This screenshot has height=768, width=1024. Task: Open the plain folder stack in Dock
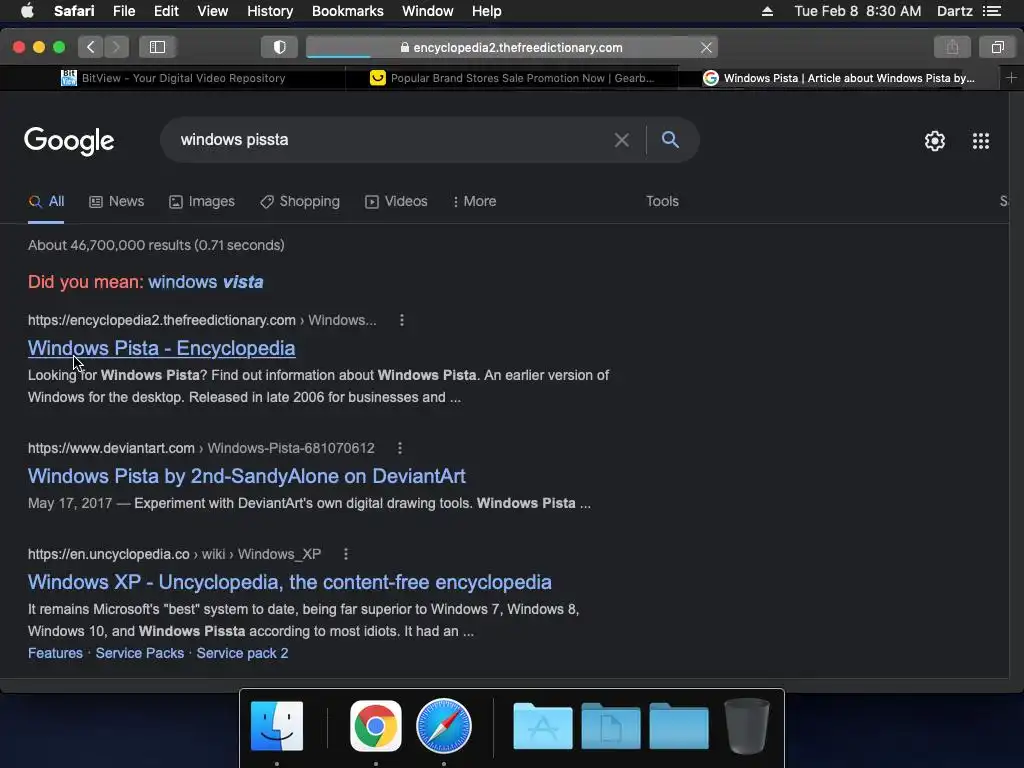(x=679, y=726)
